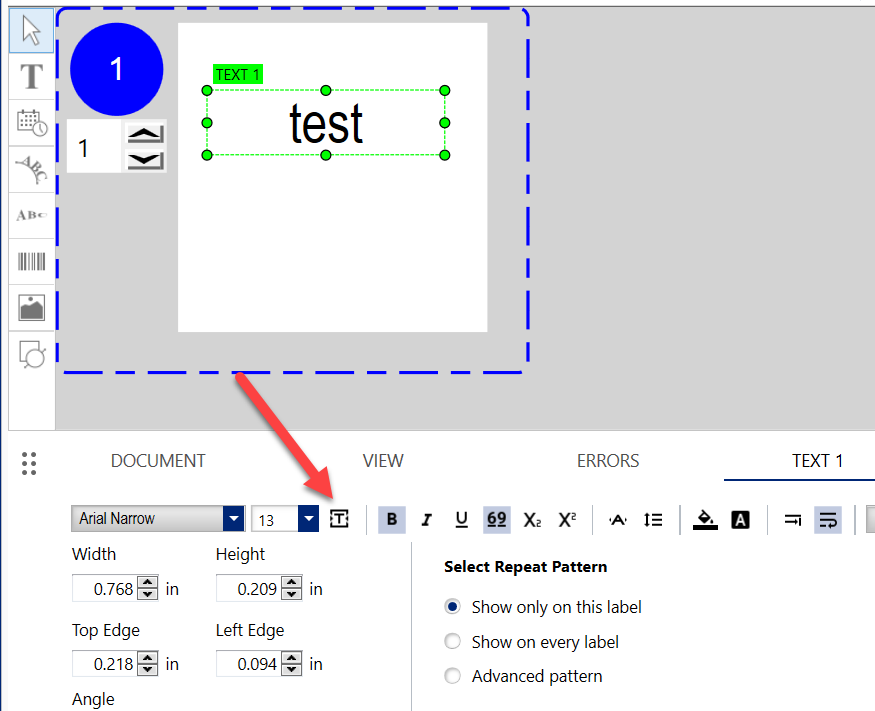Click the fill color bucket swatch
Image resolution: width=875 pixels, height=711 pixels.
[x=705, y=519]
